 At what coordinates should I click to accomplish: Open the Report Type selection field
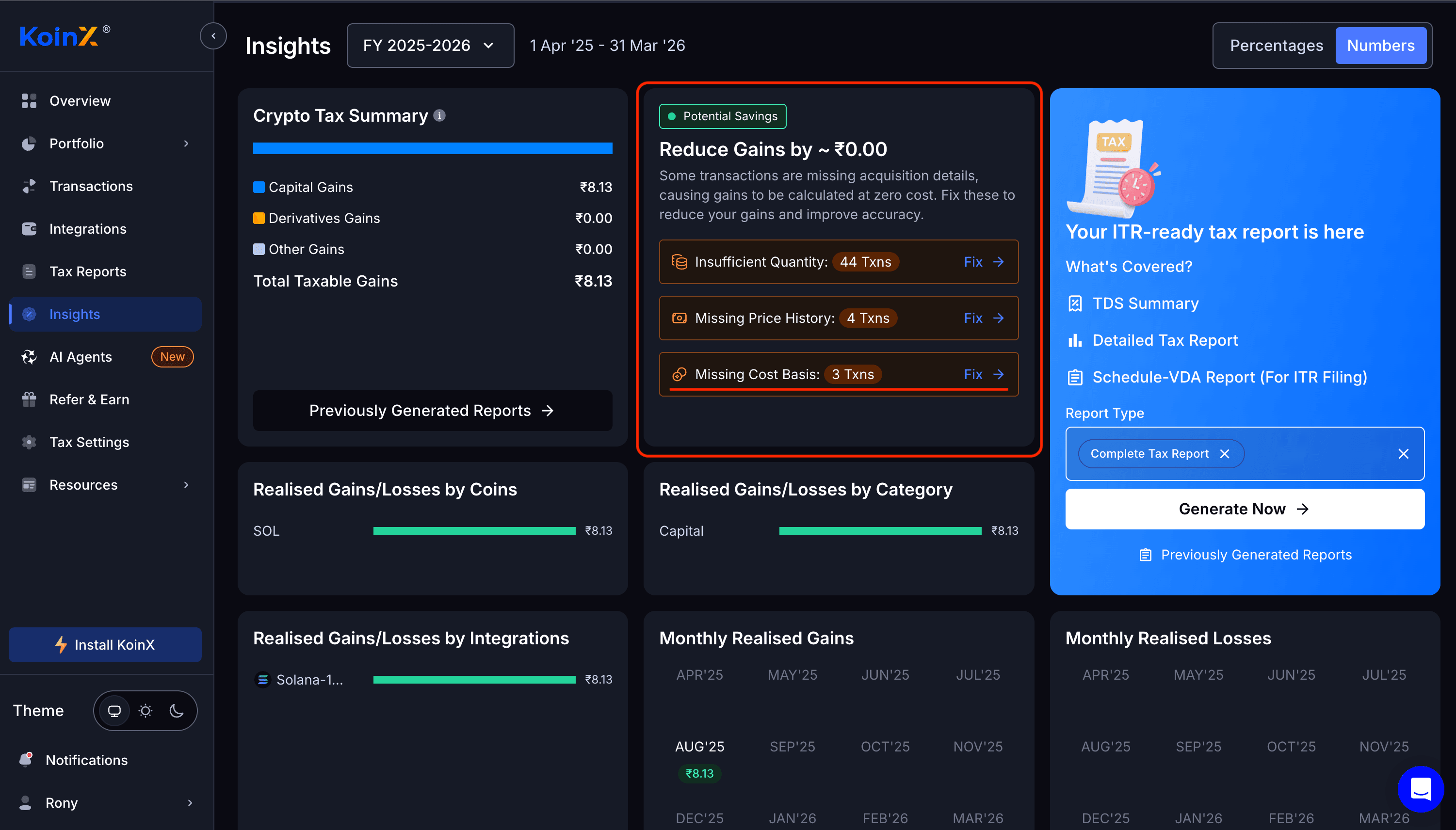click(x=1245, y=454)
